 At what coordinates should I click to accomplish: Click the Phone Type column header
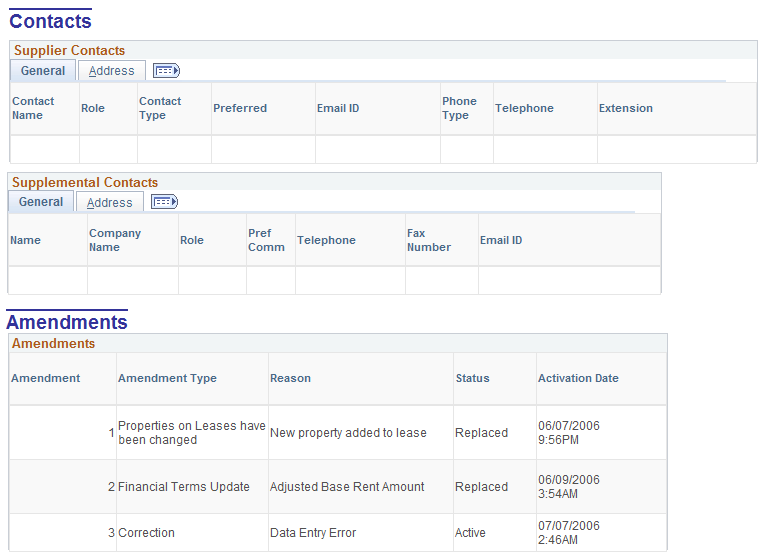459,108
